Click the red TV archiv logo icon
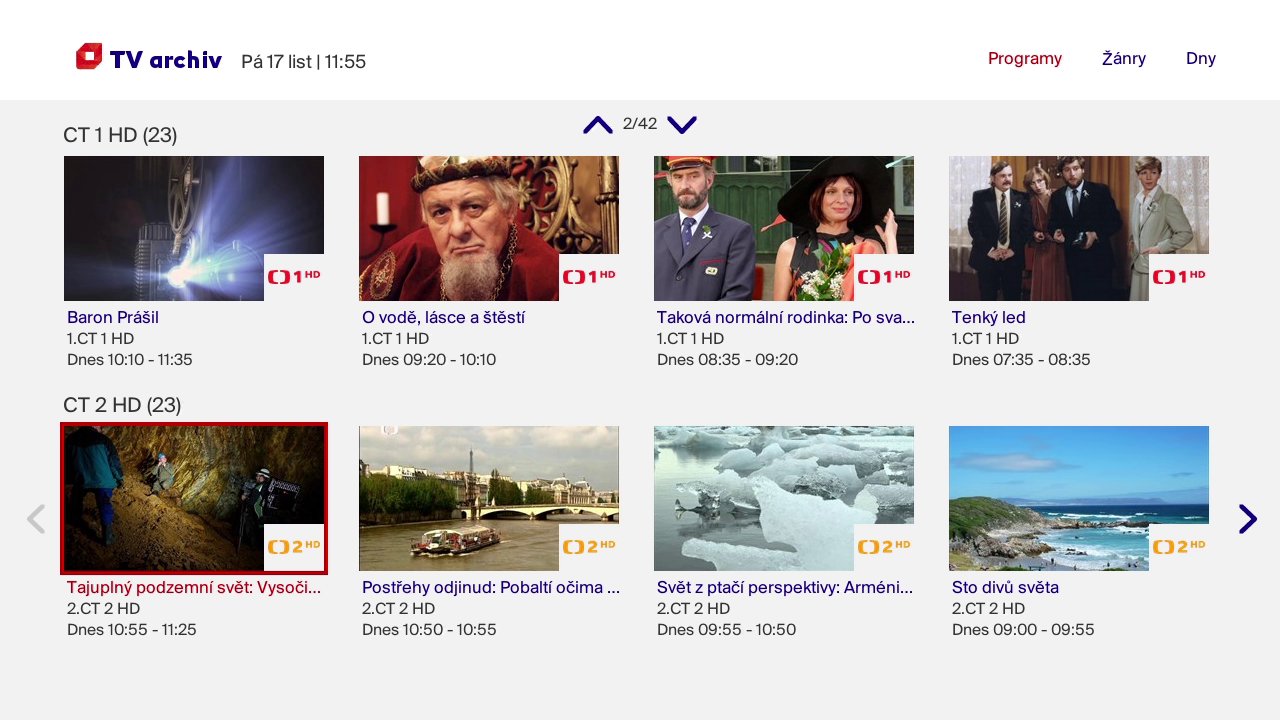This screenshot has width=1280, height=720. (x=89, y=56)
